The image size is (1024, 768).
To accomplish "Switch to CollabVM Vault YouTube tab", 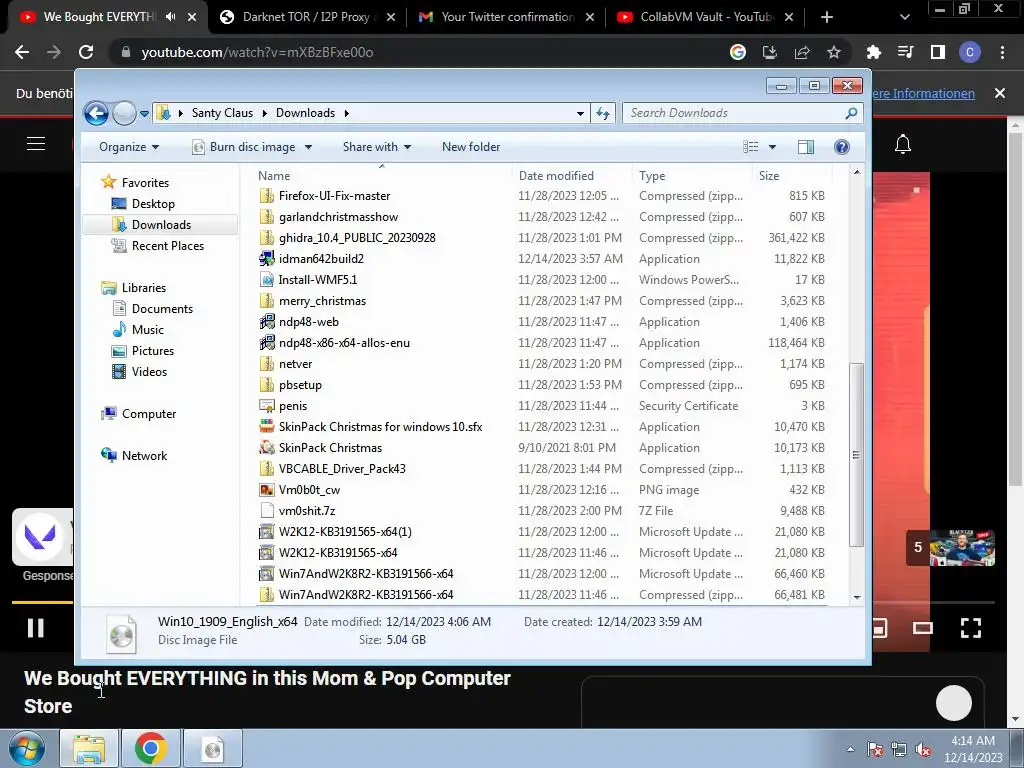I will (x=705, y=17).
